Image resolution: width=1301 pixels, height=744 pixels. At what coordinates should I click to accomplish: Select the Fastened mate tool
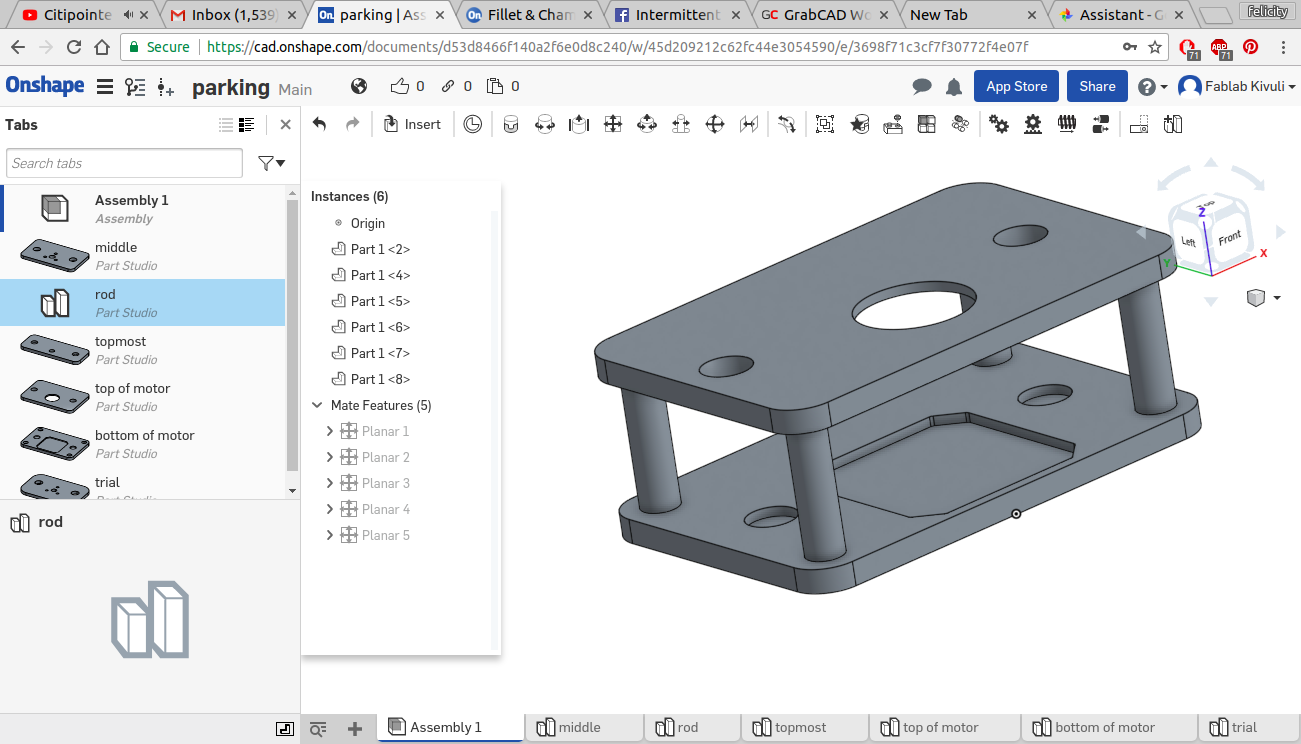[x=511, y=124]
